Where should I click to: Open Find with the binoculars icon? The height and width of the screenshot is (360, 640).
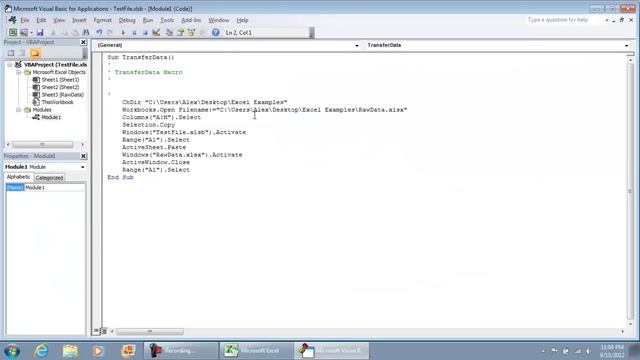click(86, 32)
